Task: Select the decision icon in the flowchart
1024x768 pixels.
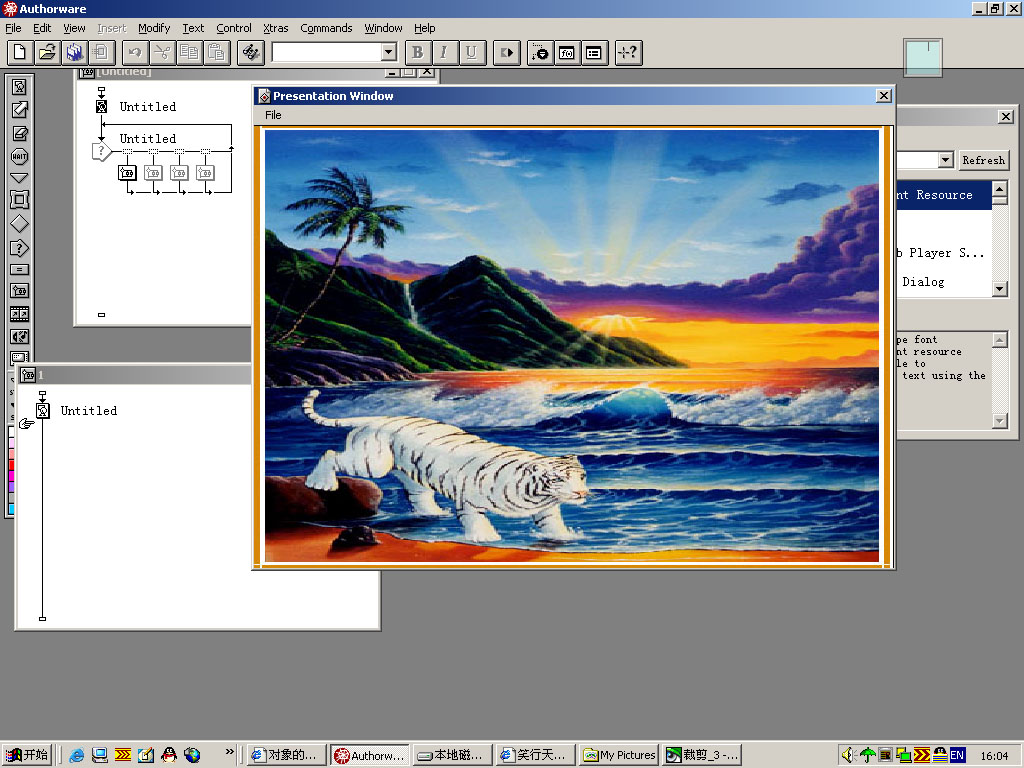Action: tap(101, 152)
